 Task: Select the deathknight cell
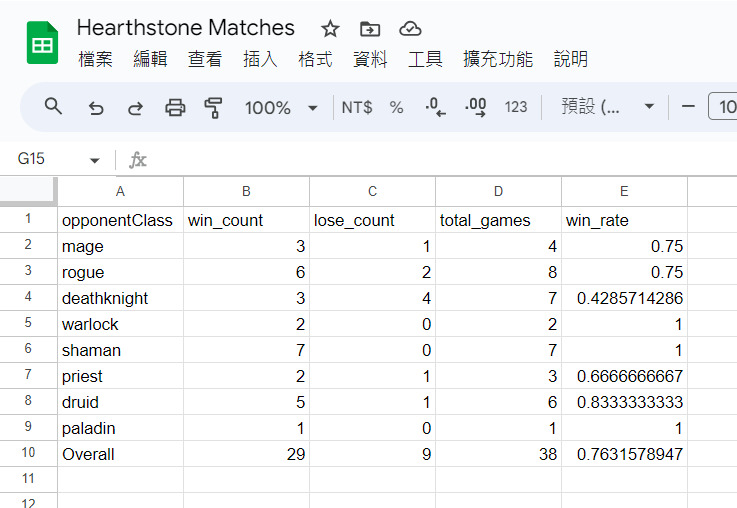pyautogui.click(x=120, y=297)
